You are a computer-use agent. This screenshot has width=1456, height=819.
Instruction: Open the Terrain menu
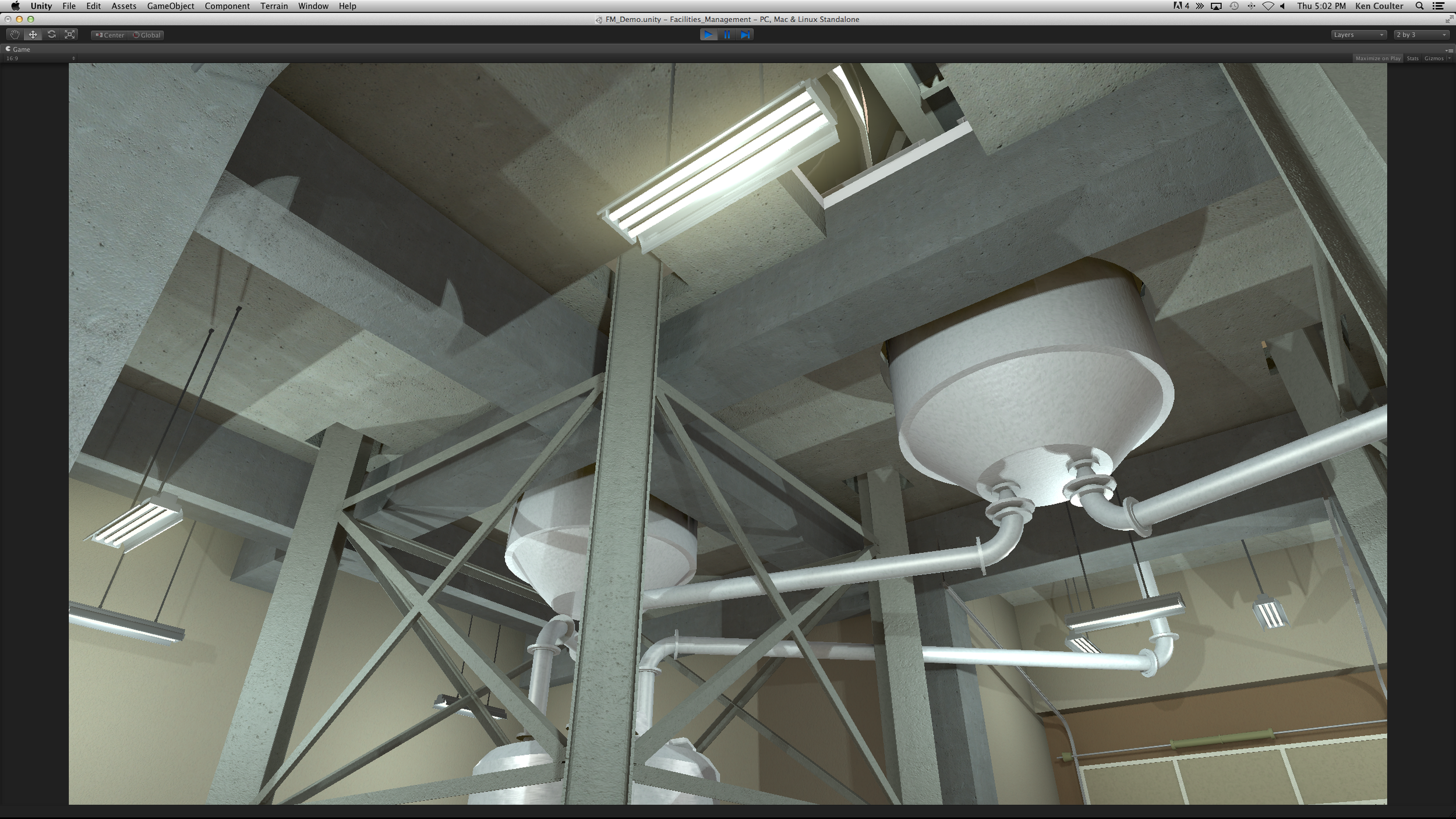click(274, 6)
